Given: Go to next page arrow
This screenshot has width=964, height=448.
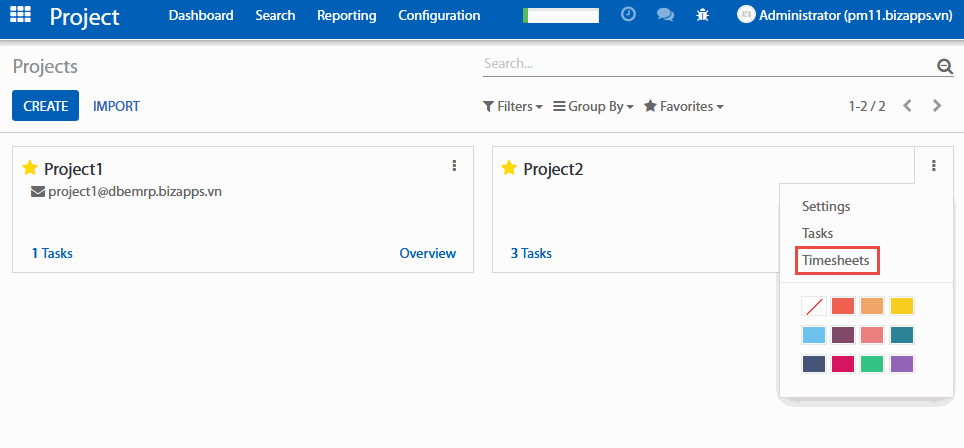Looking at the screenshot, I should click(x=937, y=106).
